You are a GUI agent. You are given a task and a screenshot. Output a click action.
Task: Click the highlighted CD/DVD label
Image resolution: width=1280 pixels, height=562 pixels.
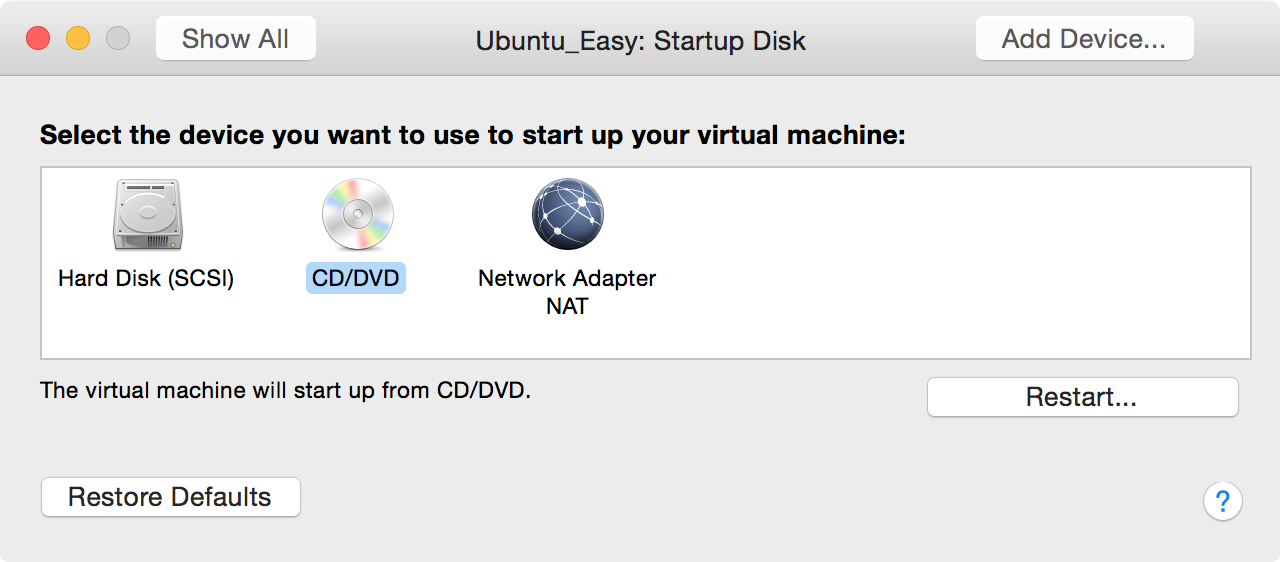pos(356,278)
